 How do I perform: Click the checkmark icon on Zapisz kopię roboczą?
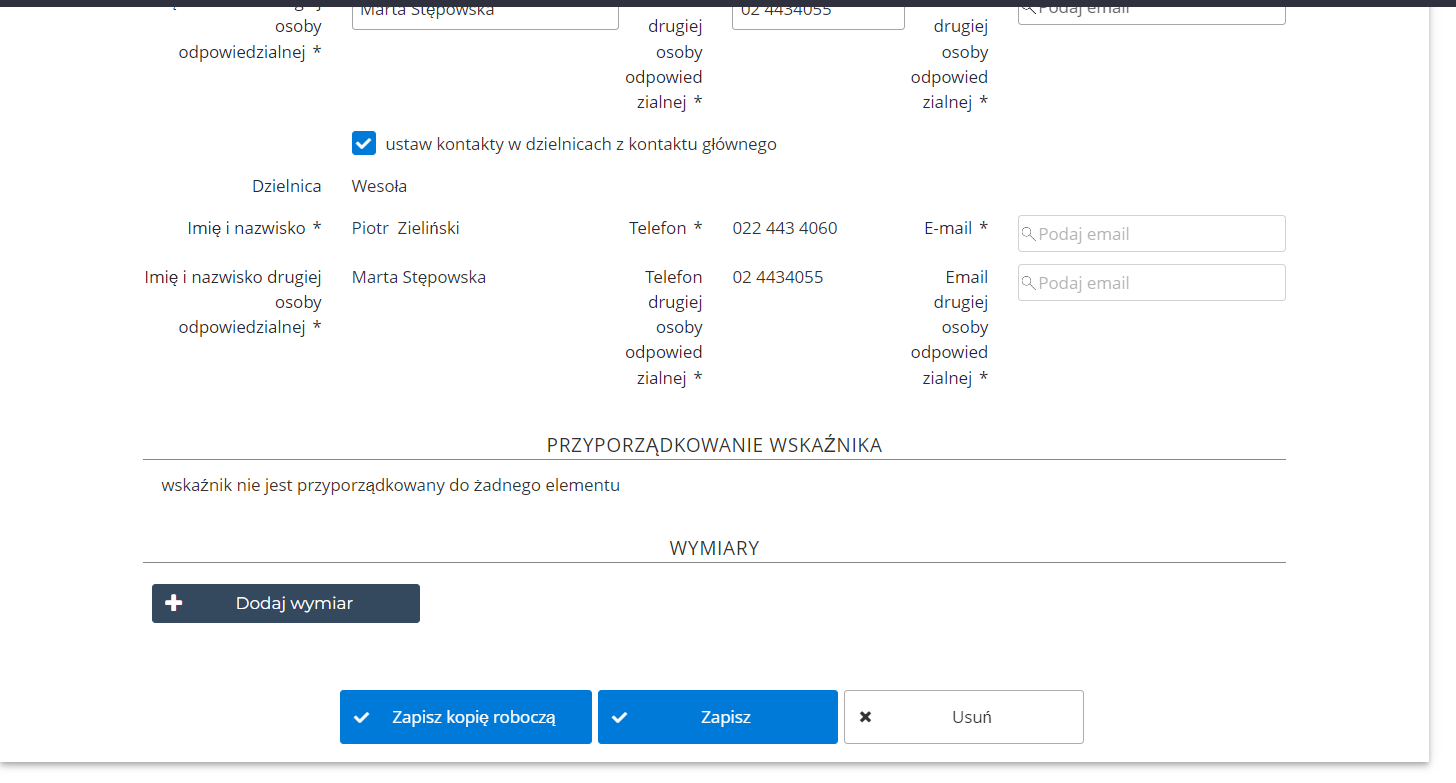(x=362, y=717)
